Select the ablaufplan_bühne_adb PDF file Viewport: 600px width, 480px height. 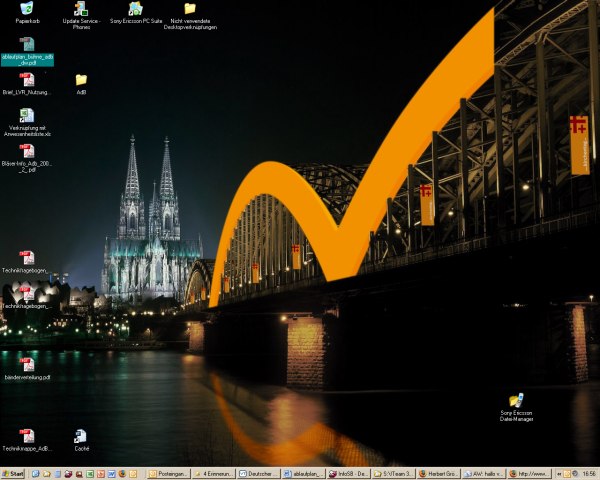click(27, 45)
